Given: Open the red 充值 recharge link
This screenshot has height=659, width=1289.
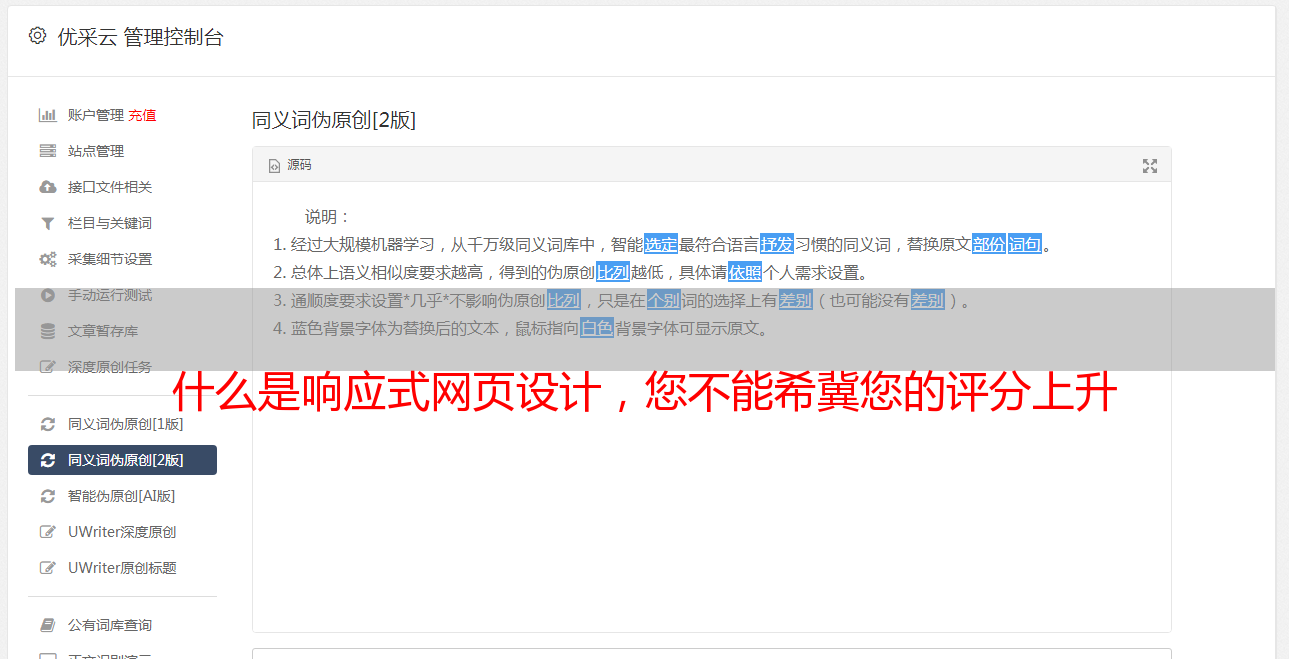Looking at the screenshot, I should (142, 115).
